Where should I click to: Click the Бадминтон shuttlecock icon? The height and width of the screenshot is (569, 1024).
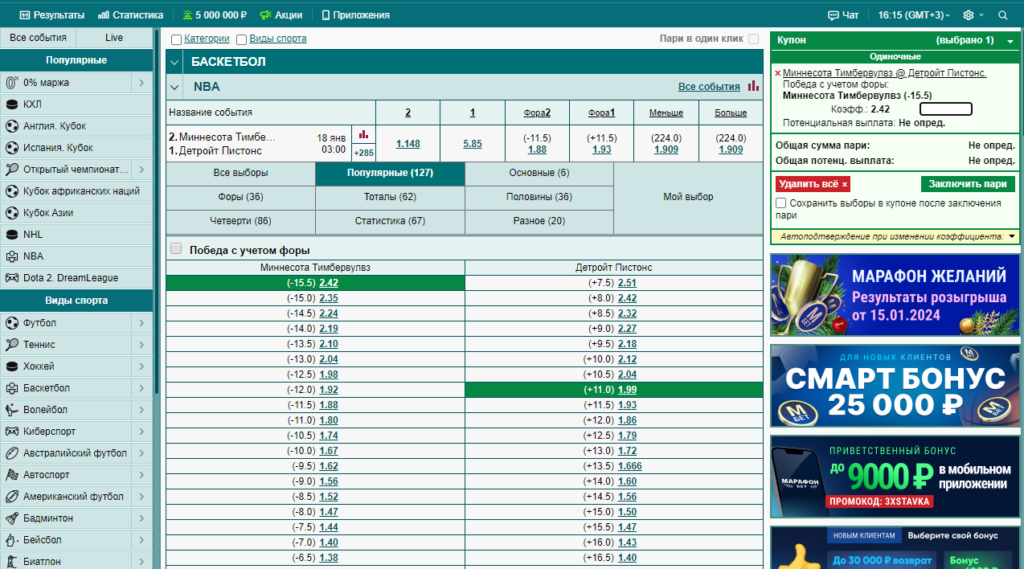12,518
